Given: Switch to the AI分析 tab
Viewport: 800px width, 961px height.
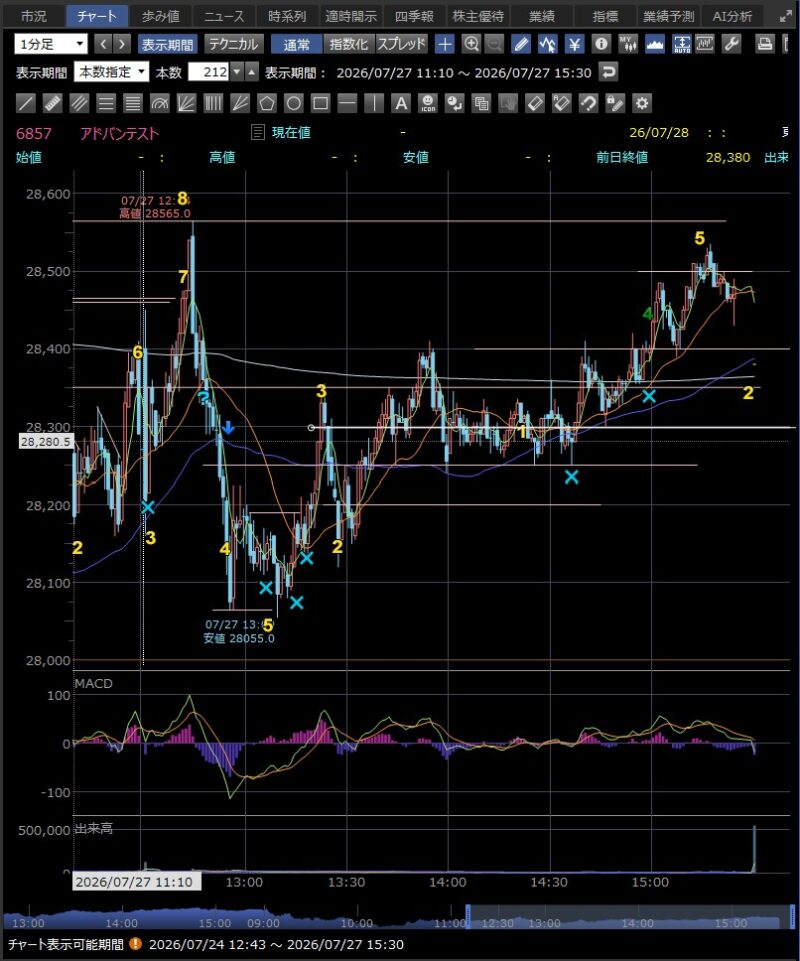Looking at the screenshot, I should click(732, 16).
